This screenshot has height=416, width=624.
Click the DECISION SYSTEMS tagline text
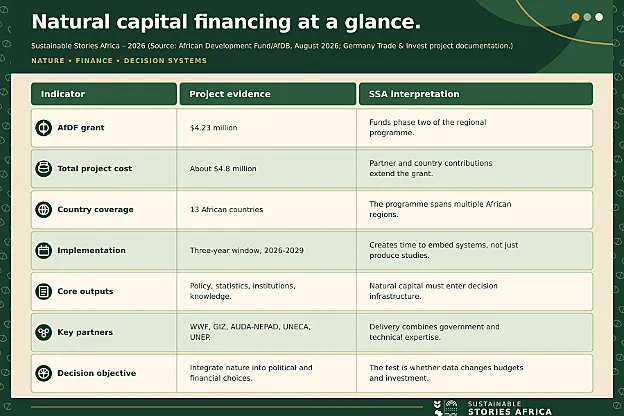tap(165, 61)
